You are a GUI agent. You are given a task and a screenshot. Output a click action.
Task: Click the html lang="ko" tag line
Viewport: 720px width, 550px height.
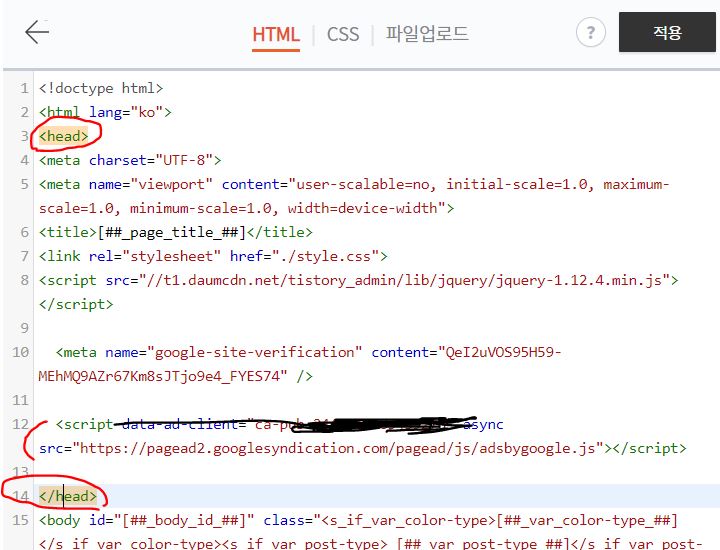(x=105, y=112)
